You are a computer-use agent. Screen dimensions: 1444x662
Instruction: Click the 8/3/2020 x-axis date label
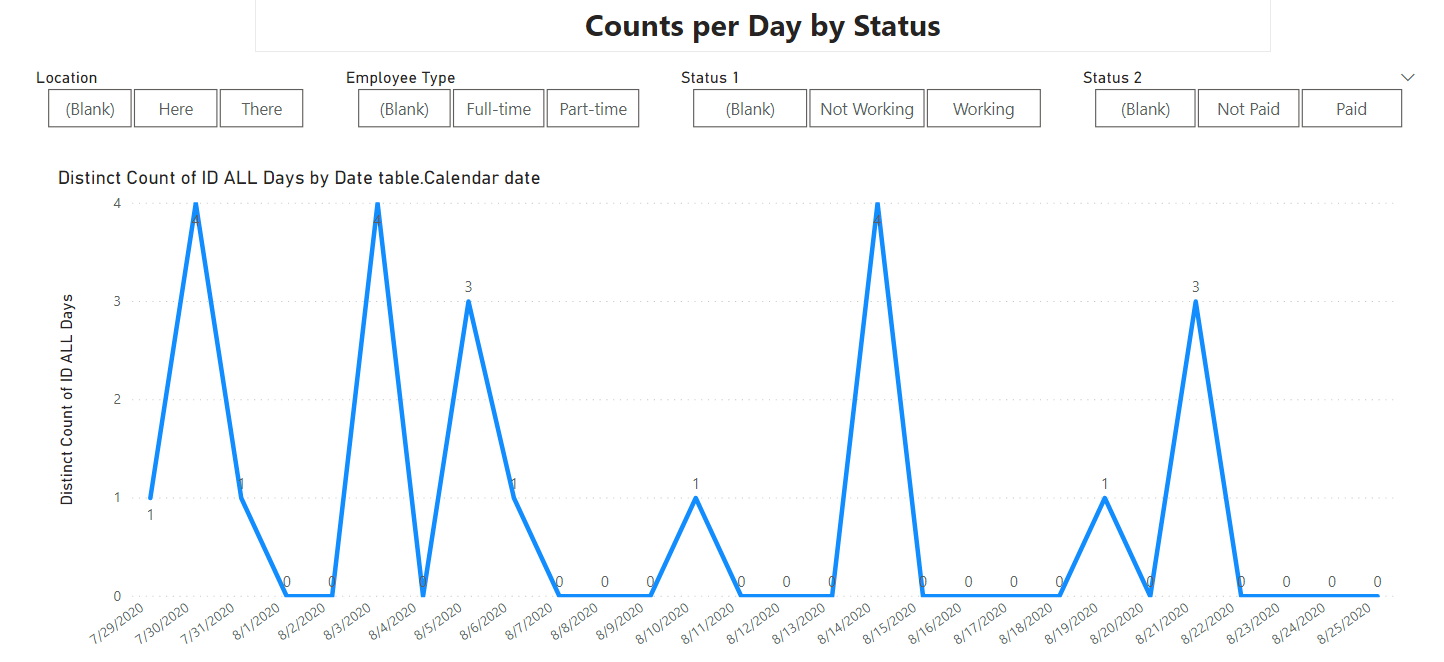coord(349,621)
